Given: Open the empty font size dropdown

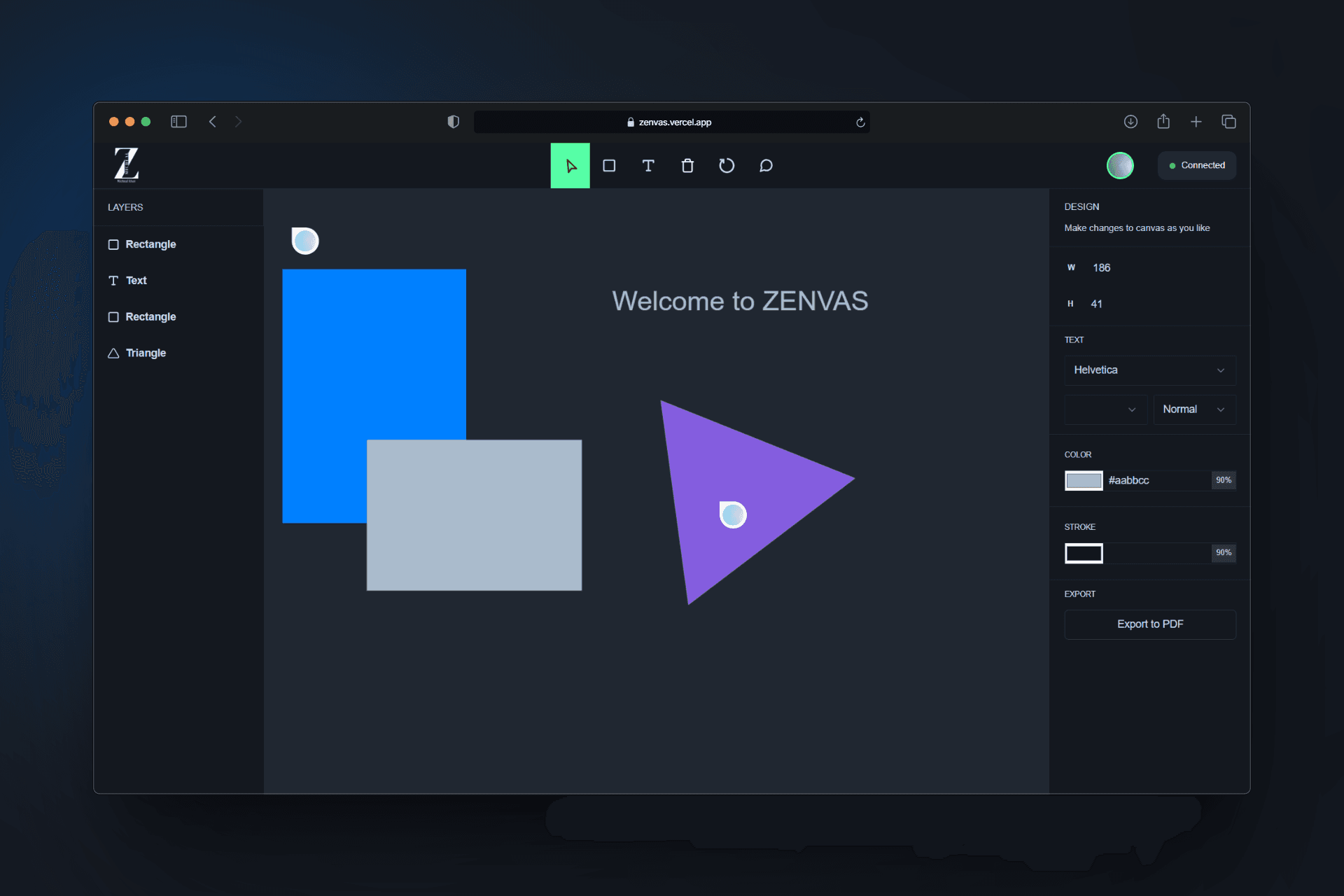Looking at the screenshot, I should click(x=1106, y=409).
